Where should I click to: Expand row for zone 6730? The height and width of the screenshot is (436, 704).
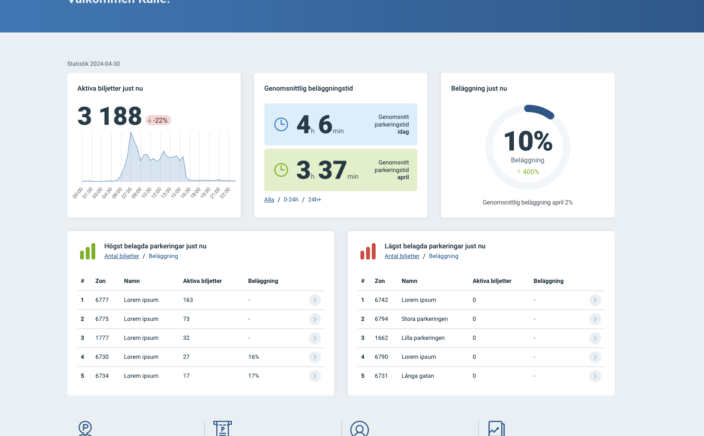315,357
